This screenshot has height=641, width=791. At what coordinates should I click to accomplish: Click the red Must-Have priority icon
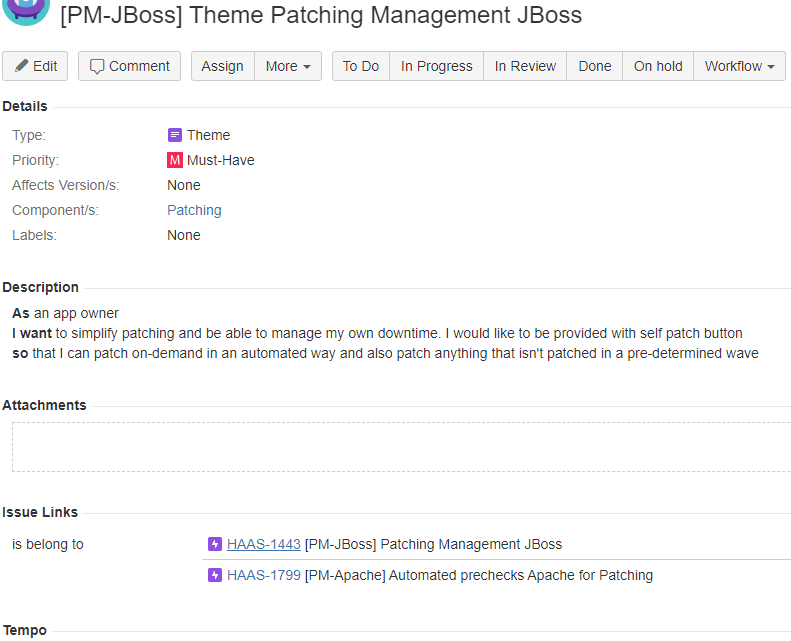coord(175,160)
